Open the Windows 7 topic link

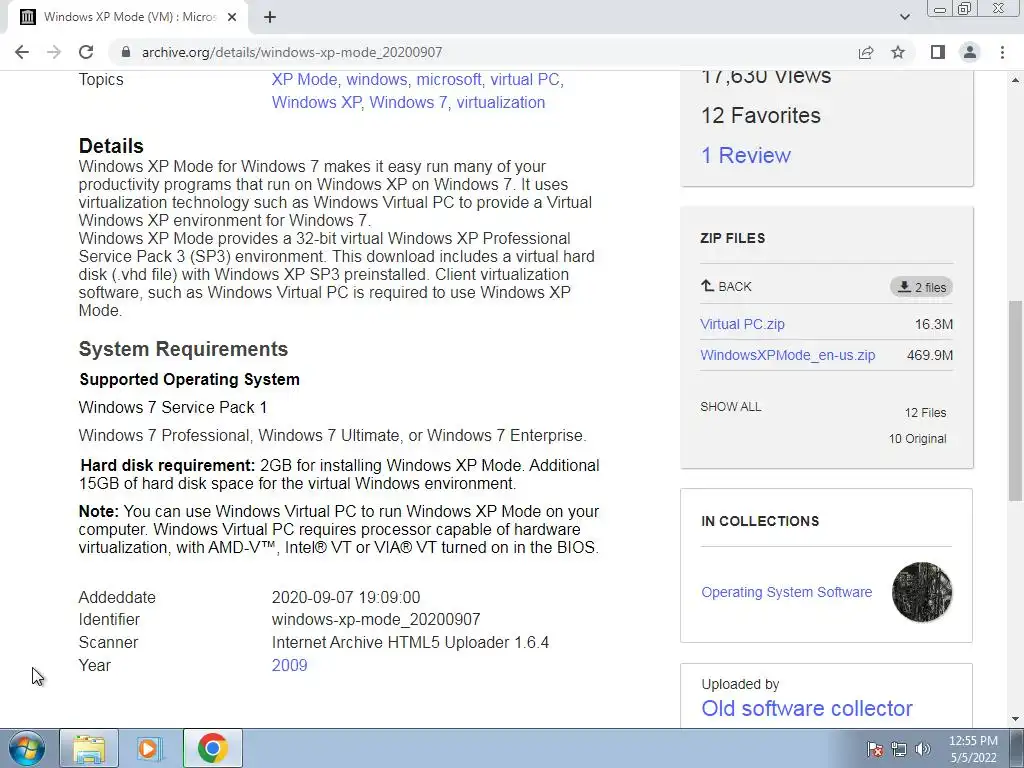(x=408, y=103)
